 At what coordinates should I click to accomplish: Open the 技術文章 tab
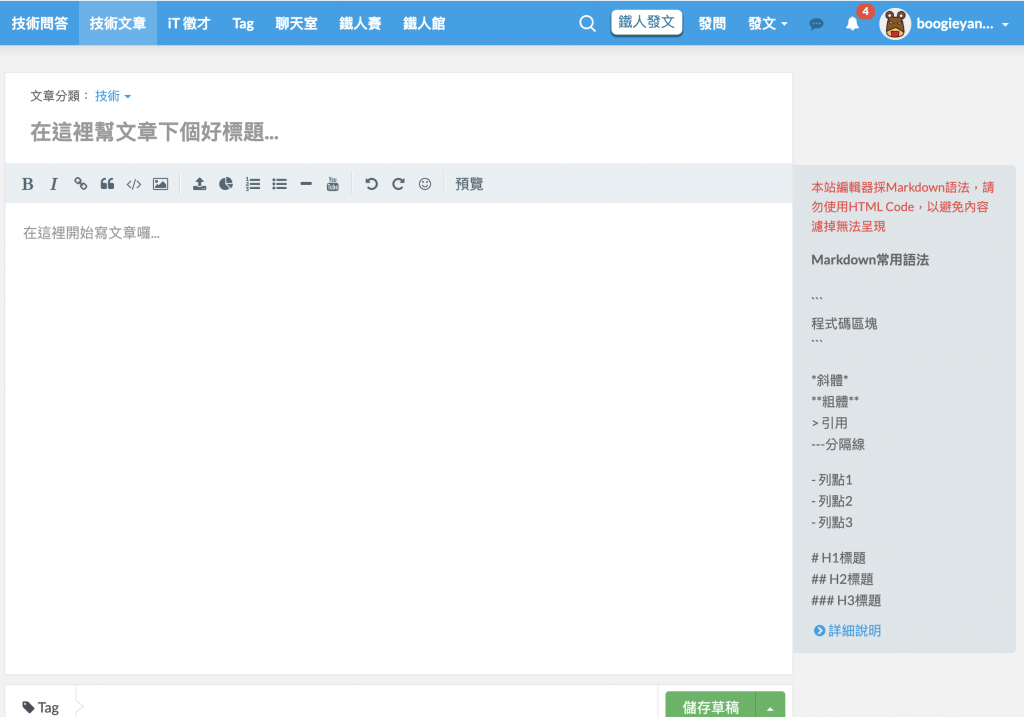tap(118, 24)
